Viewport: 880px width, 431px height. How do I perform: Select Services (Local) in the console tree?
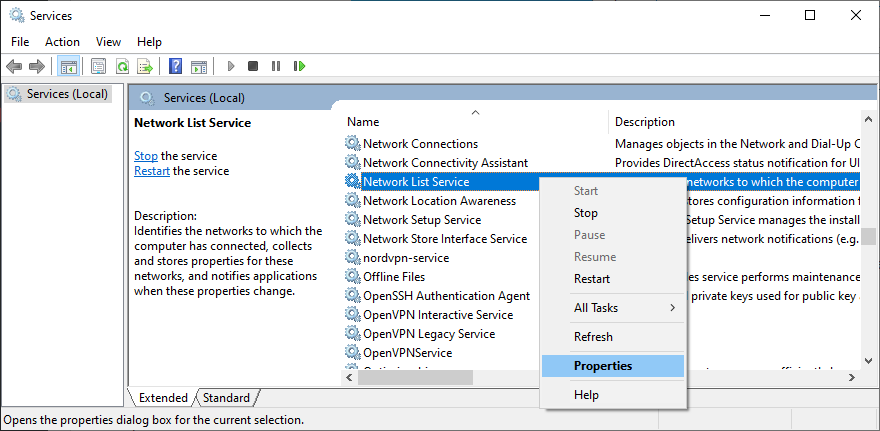[66, 94]
